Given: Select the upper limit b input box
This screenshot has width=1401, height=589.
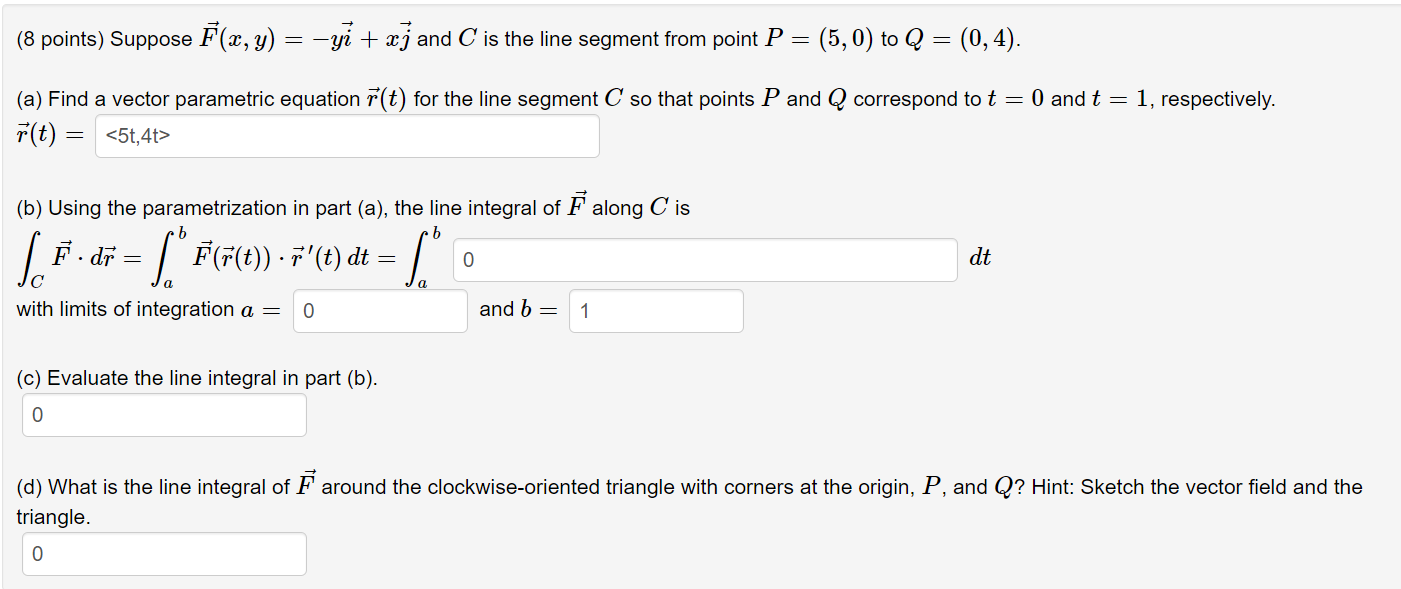Looking at the screenshot, I should point(656,311).
